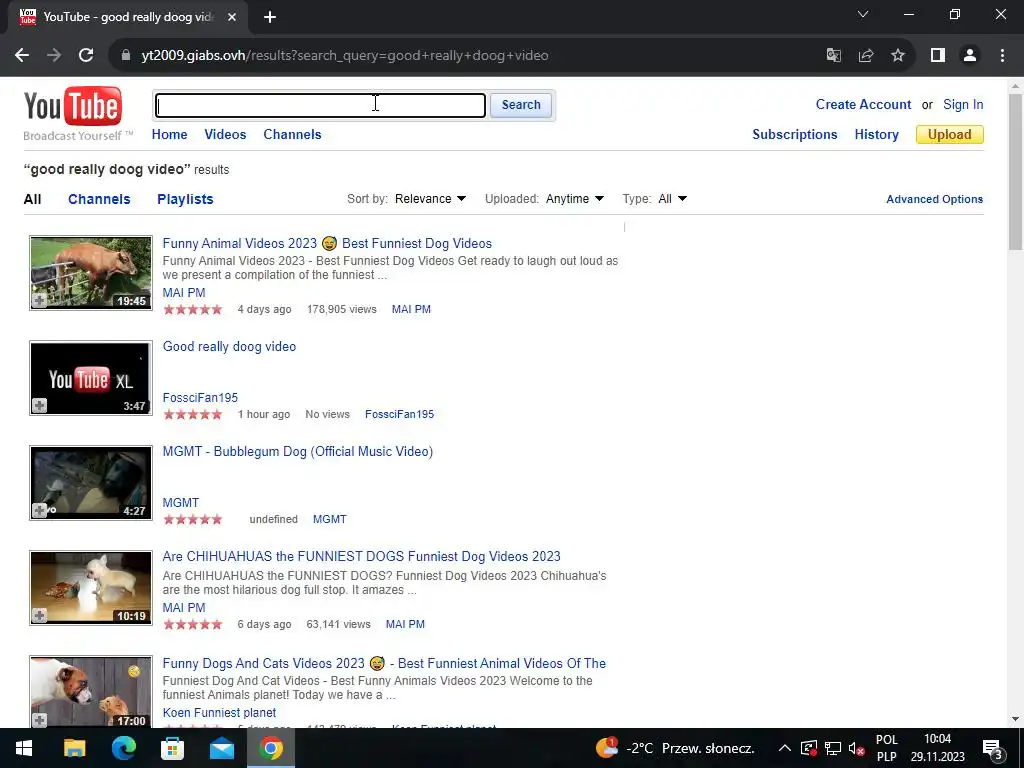Open a new browser tab with plus

[270, 17]
